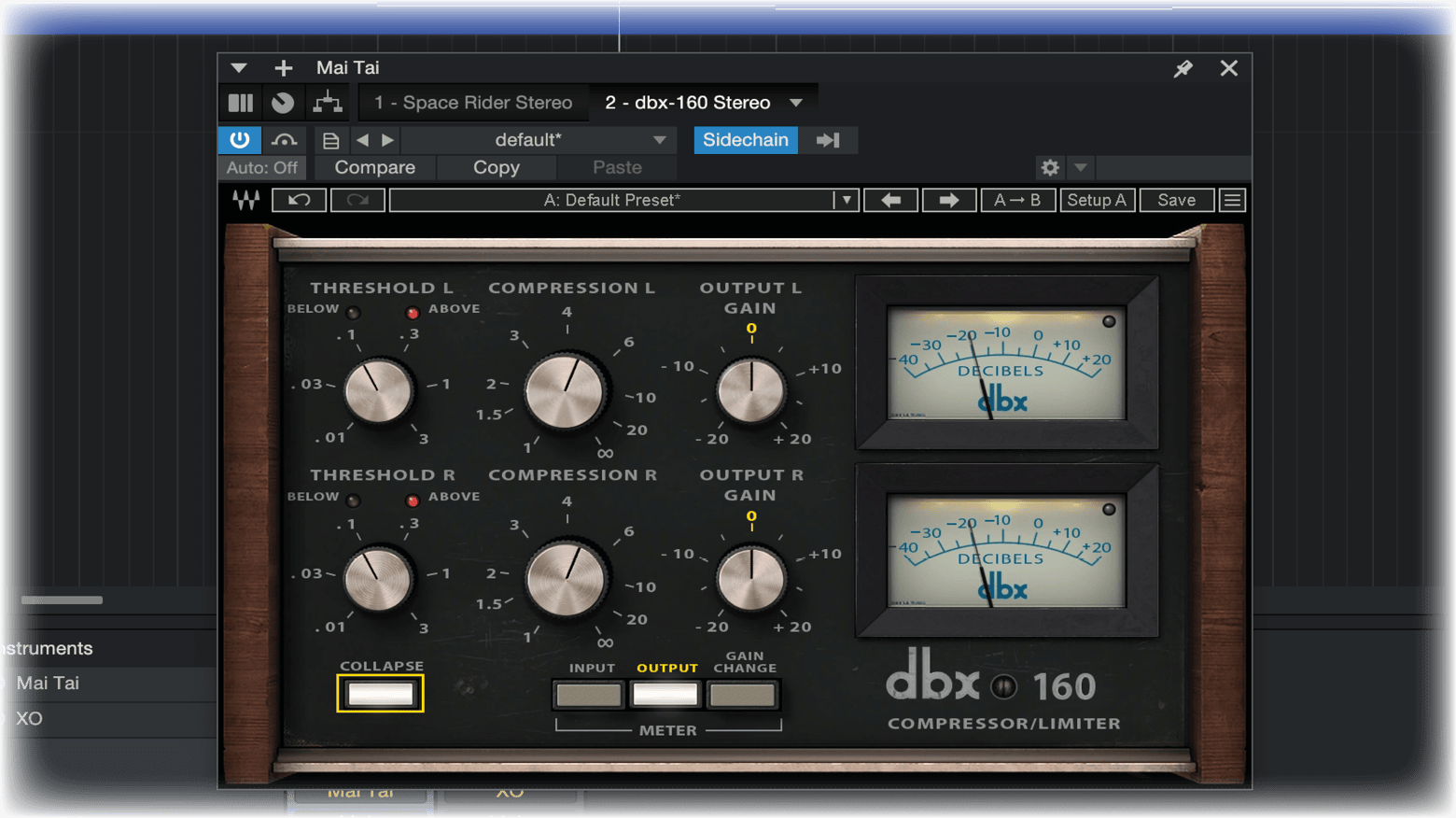Click the sidechain input arrow icon
This screenshot has height=818, width=1456.
click(x=829, y=139)
